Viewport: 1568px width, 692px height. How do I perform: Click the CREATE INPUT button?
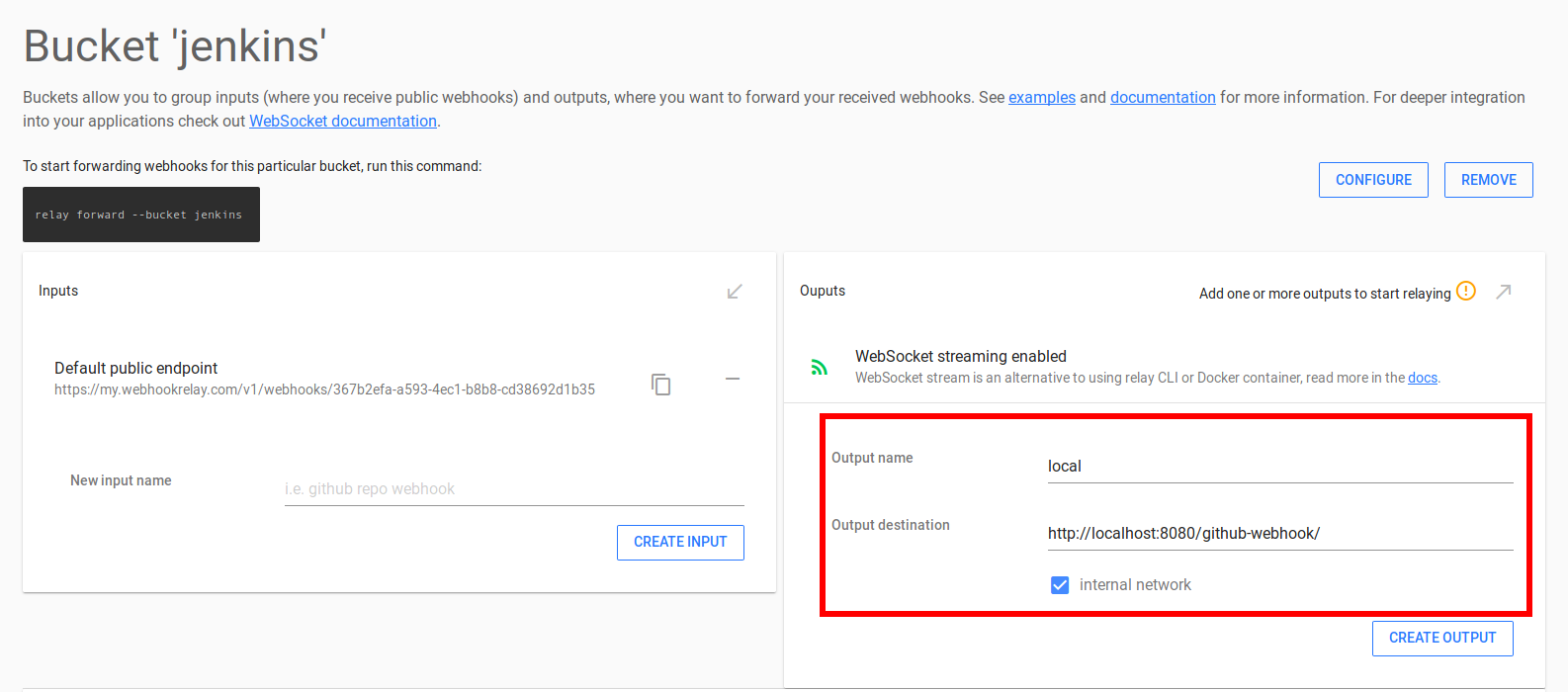coord(680,543)
